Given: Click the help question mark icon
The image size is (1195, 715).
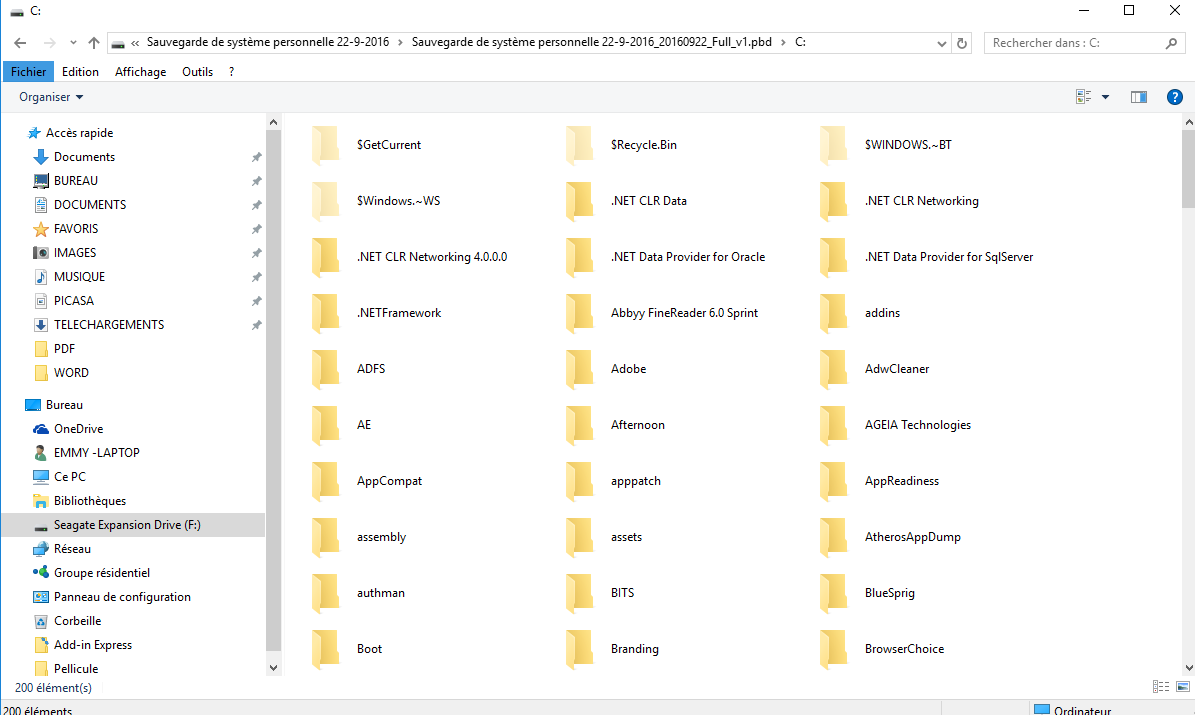Looking at the screenshot, I should coord(1174,97).
